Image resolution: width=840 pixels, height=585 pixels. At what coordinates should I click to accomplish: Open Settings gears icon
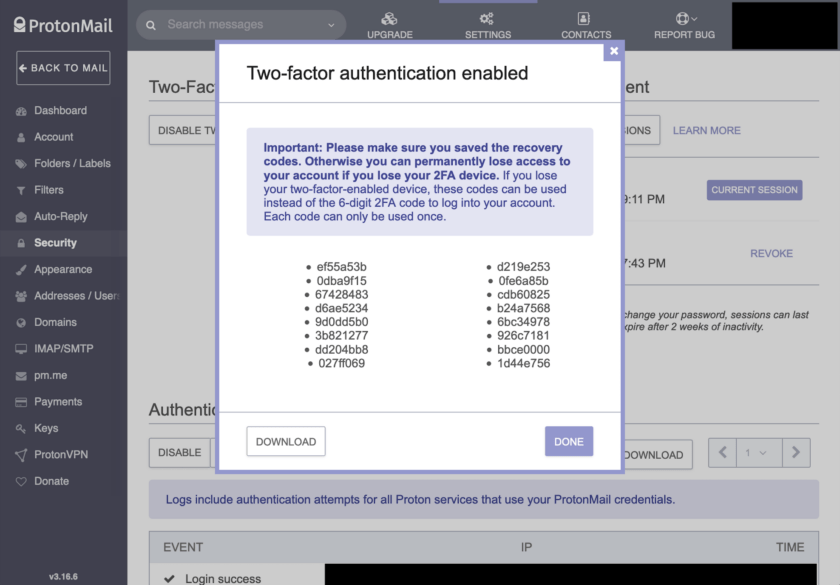tap(487, 19)
